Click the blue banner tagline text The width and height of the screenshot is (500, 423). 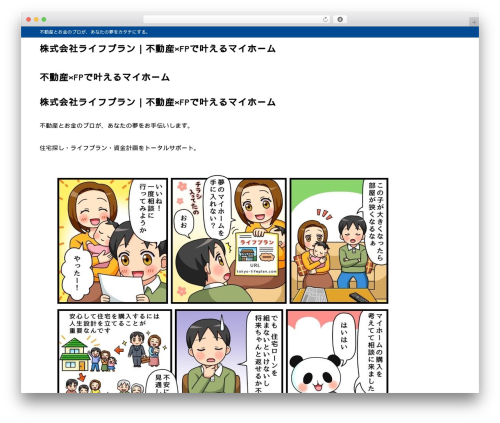94,32
